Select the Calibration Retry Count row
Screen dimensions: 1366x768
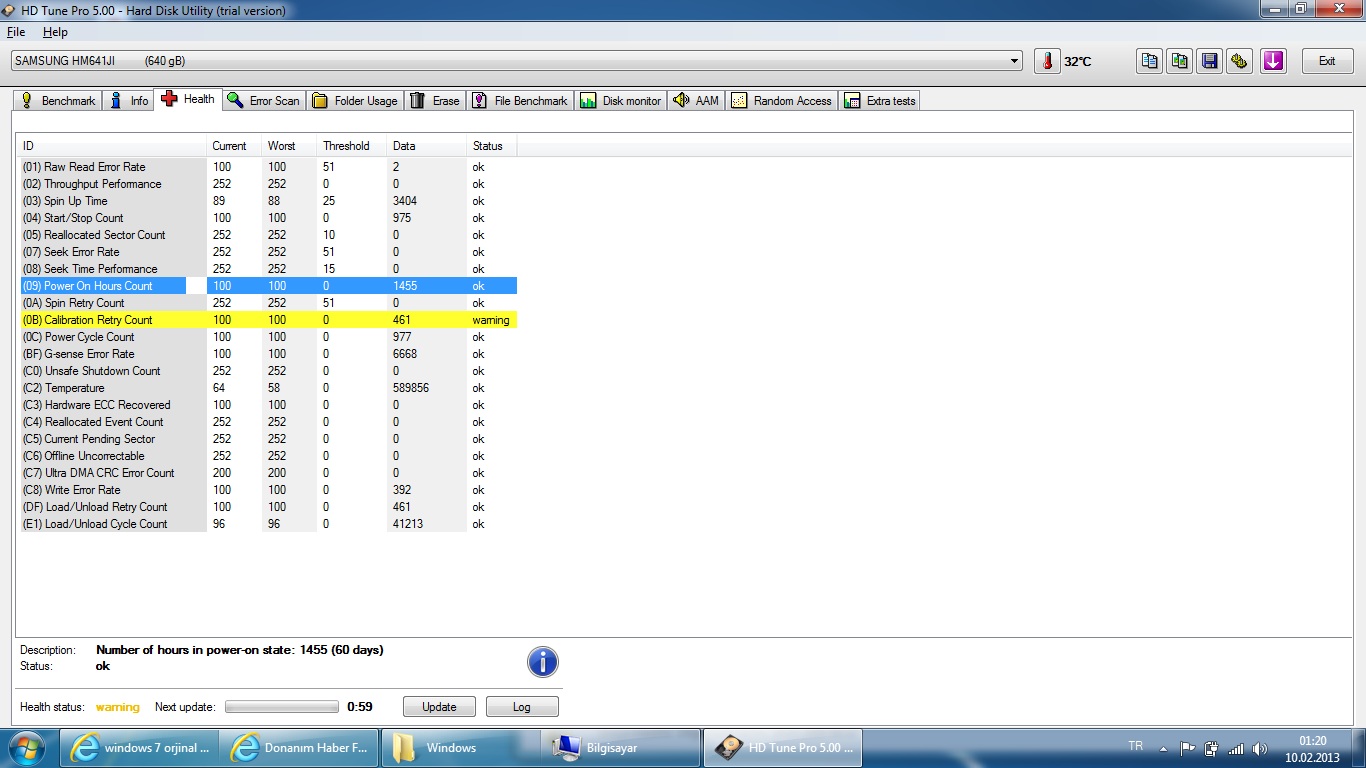pyautogui.click(x=268, y=320)
